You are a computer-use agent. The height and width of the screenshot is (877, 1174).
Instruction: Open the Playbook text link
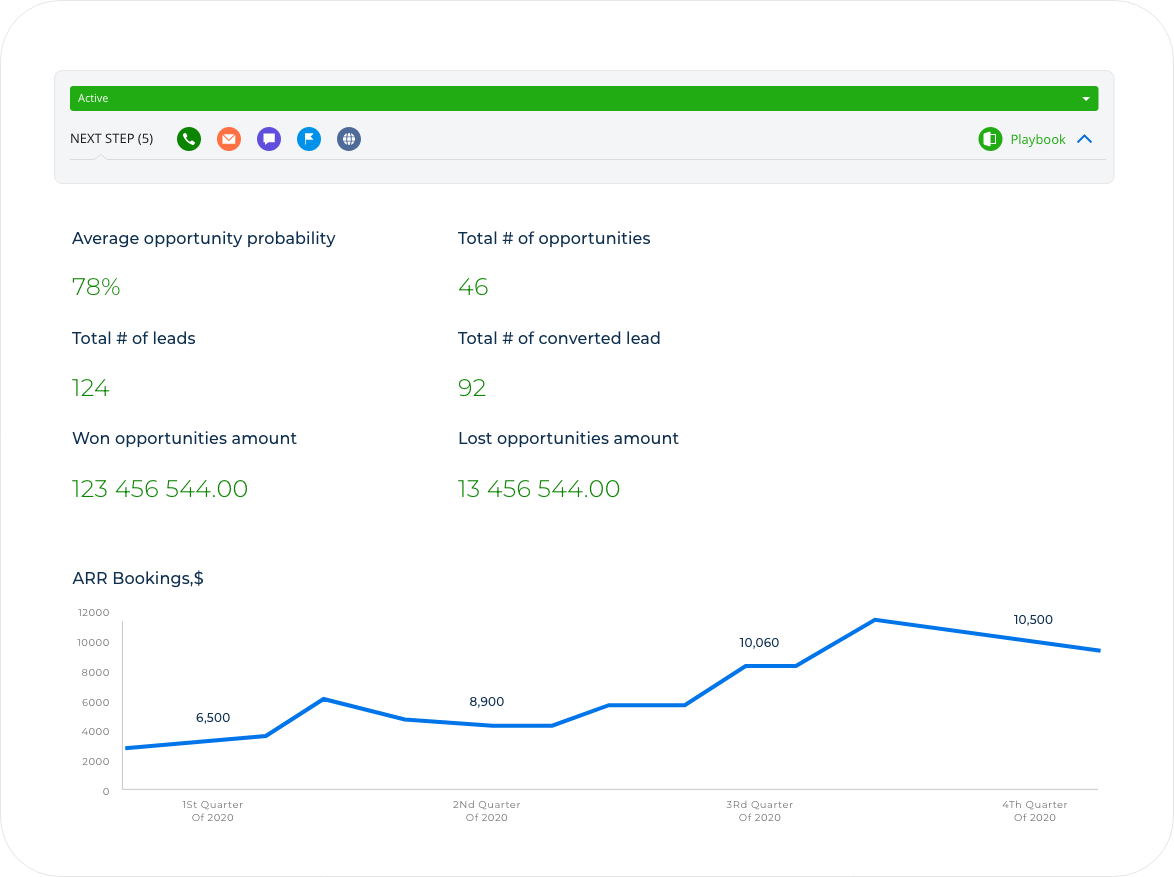(x=1037, y=140)
